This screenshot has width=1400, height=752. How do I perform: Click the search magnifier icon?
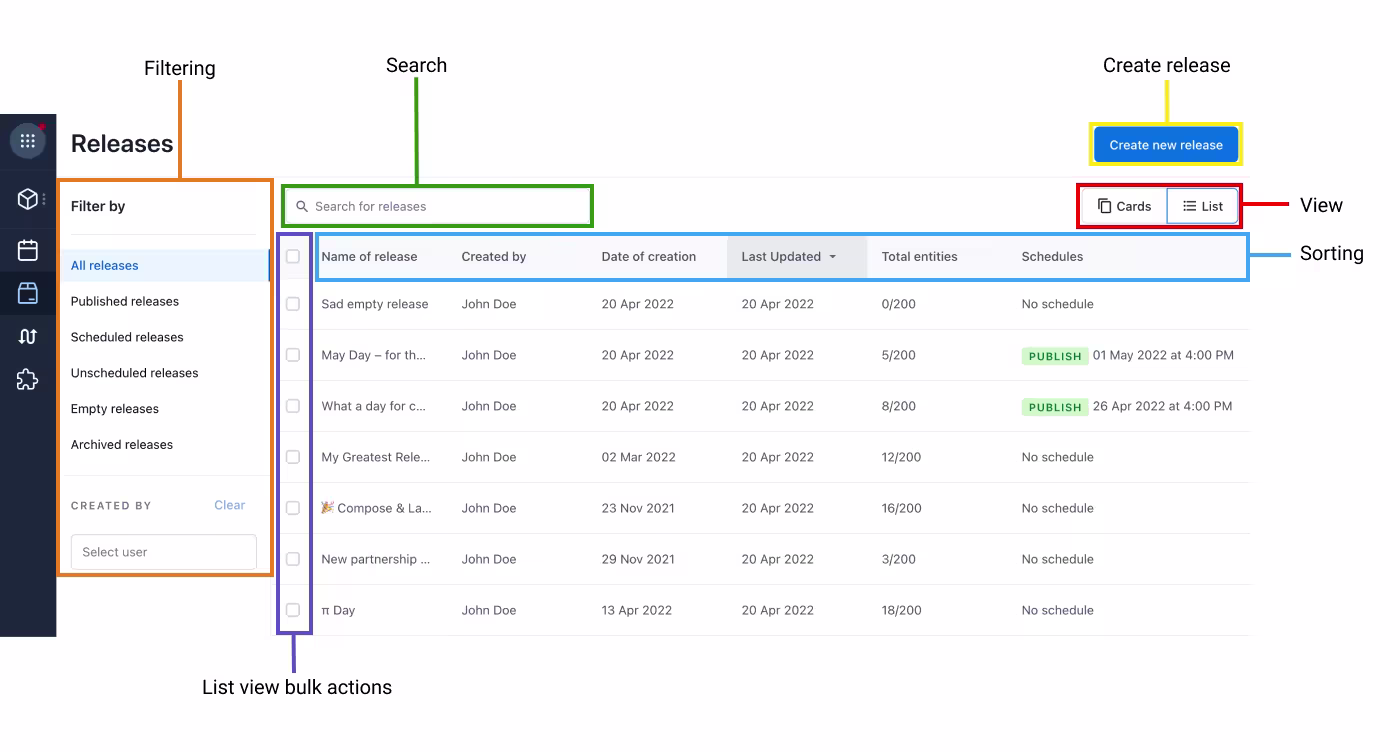[x=302, y=207]
